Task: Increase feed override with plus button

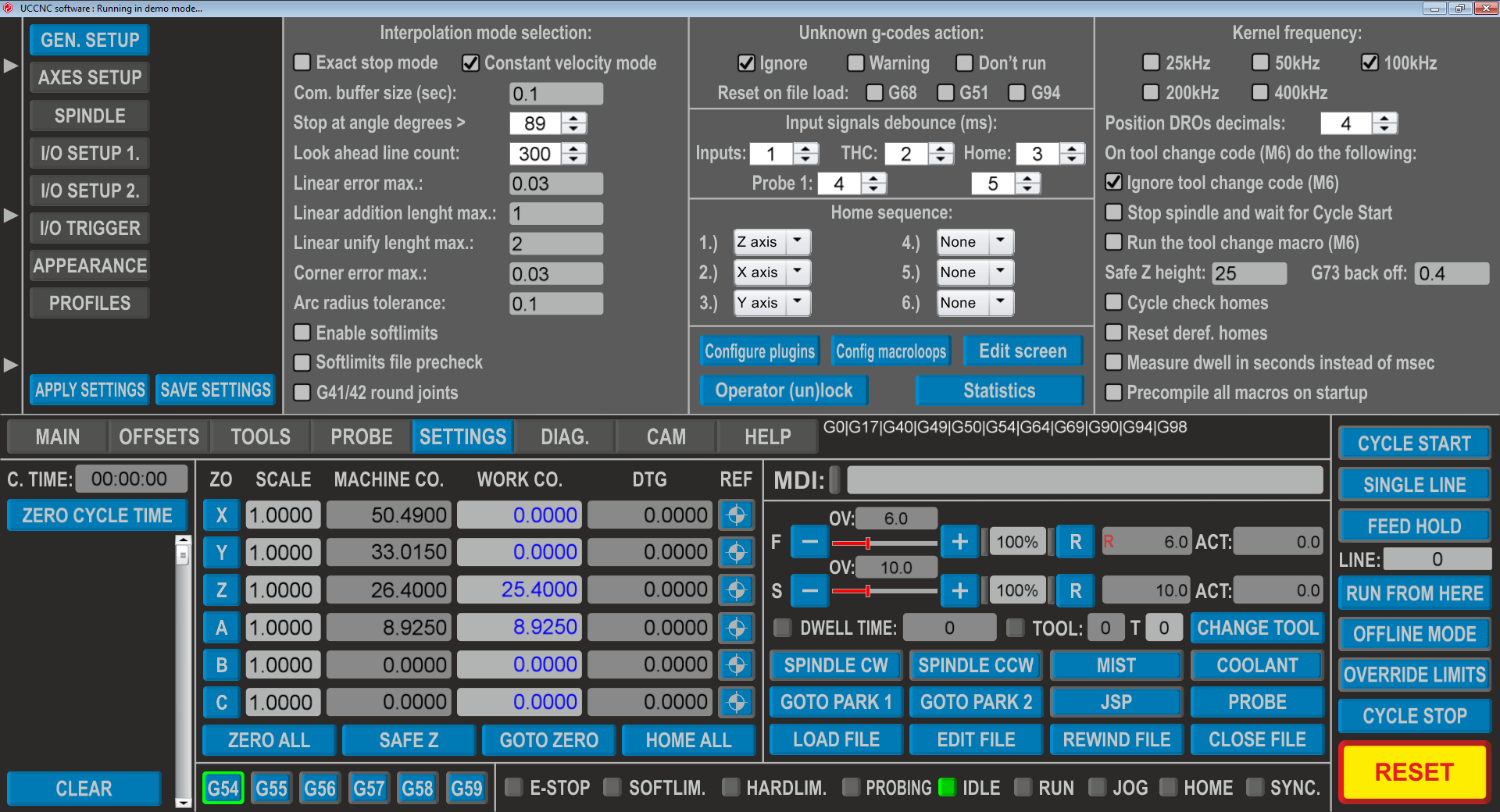Action: point(960,542)
